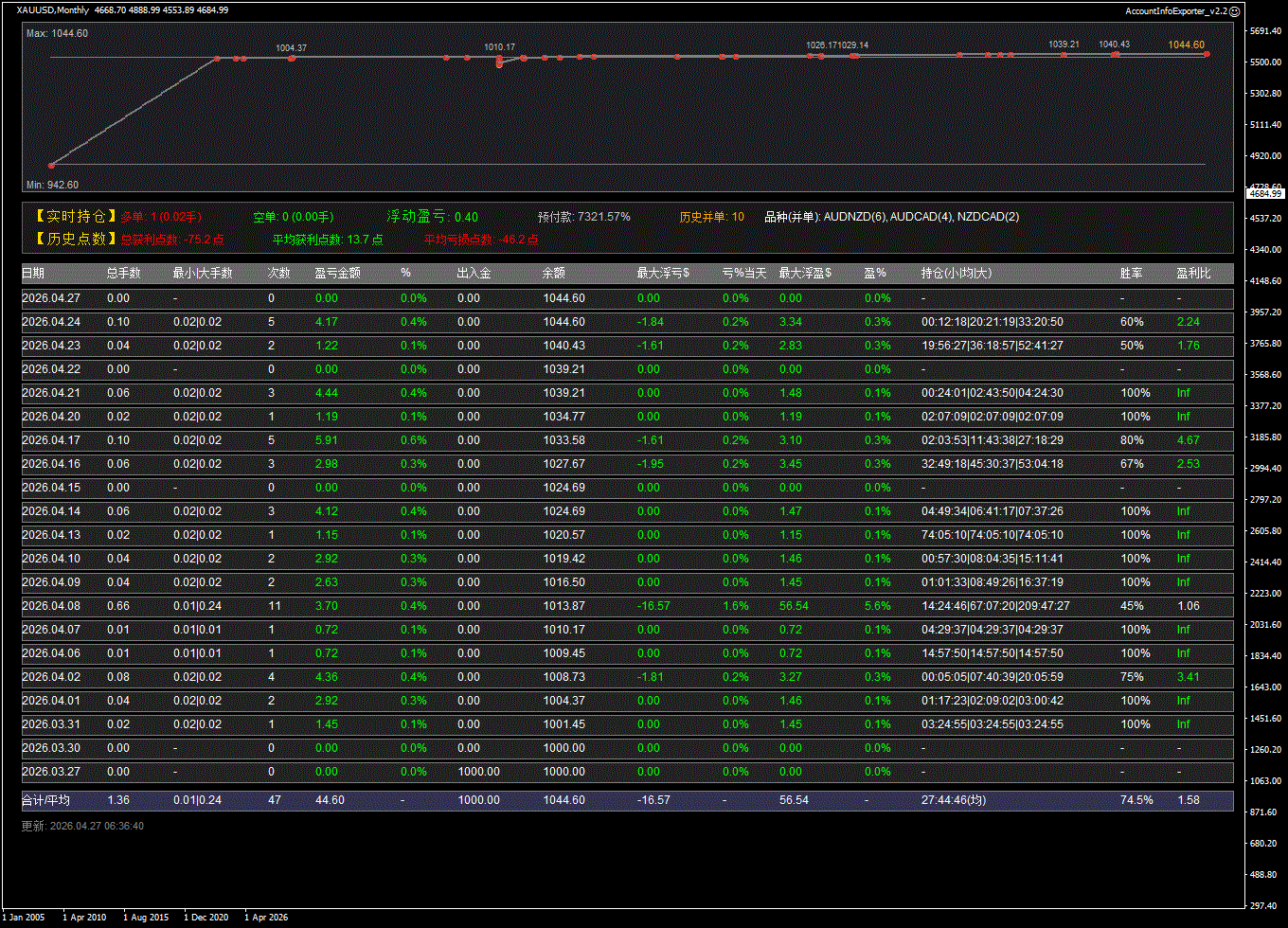Click the 合计/平均 summary row label
This screenshot has width=1288, height=928.
(x=45, y=800)
